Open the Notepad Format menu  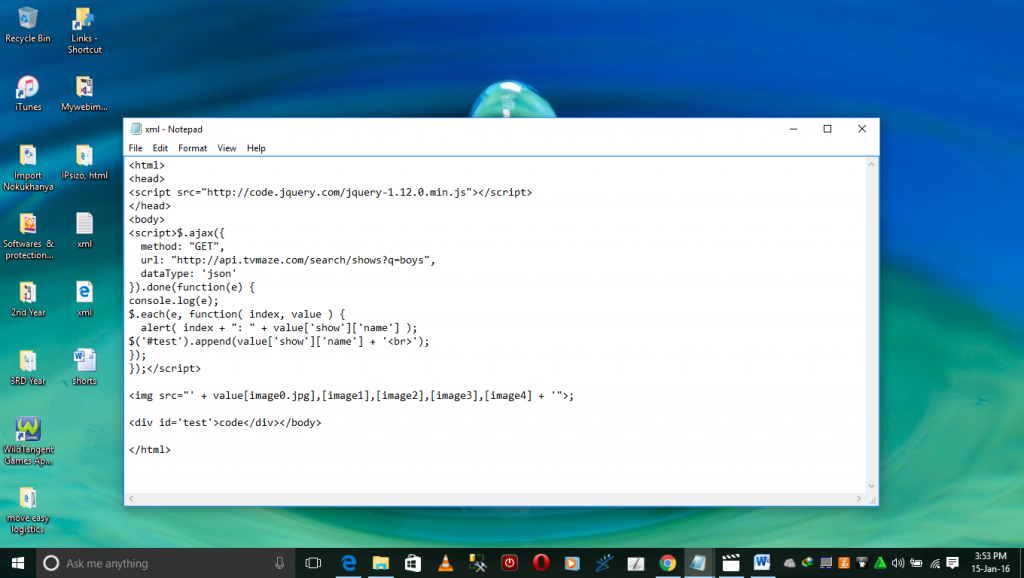192,148
